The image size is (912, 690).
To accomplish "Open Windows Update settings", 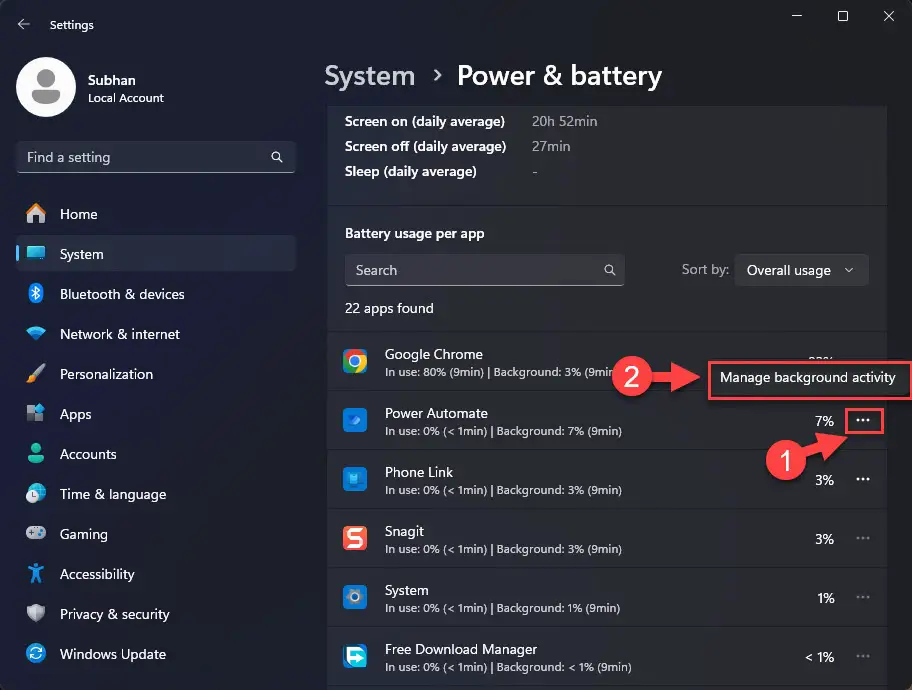I will coord(156,654).
